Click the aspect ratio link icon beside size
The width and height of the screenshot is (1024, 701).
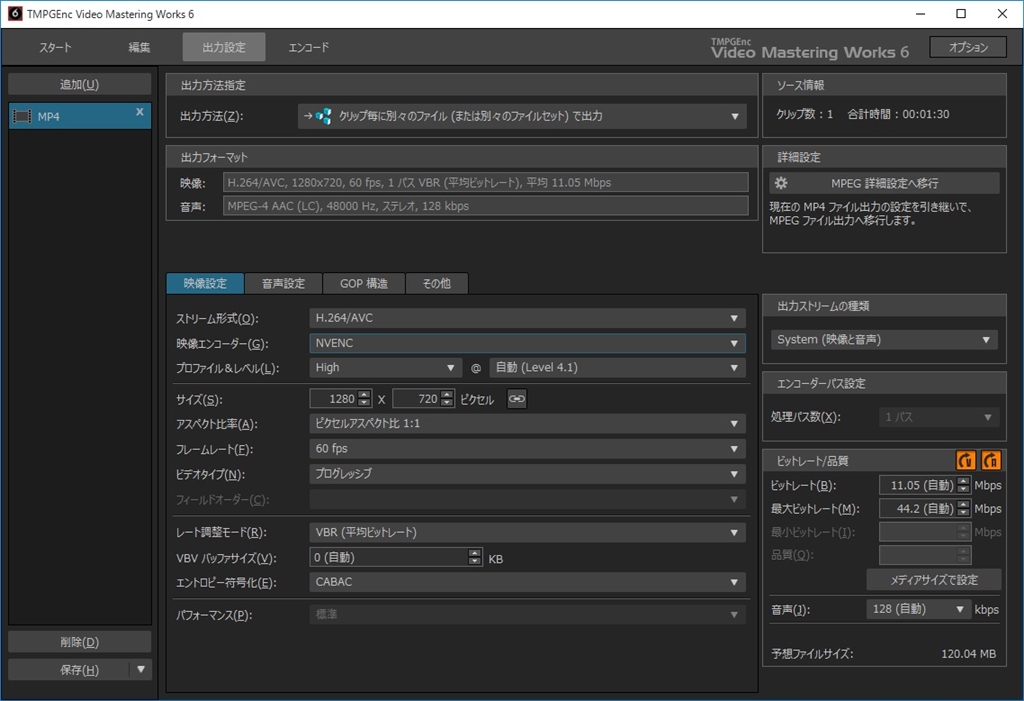[517, 399]
